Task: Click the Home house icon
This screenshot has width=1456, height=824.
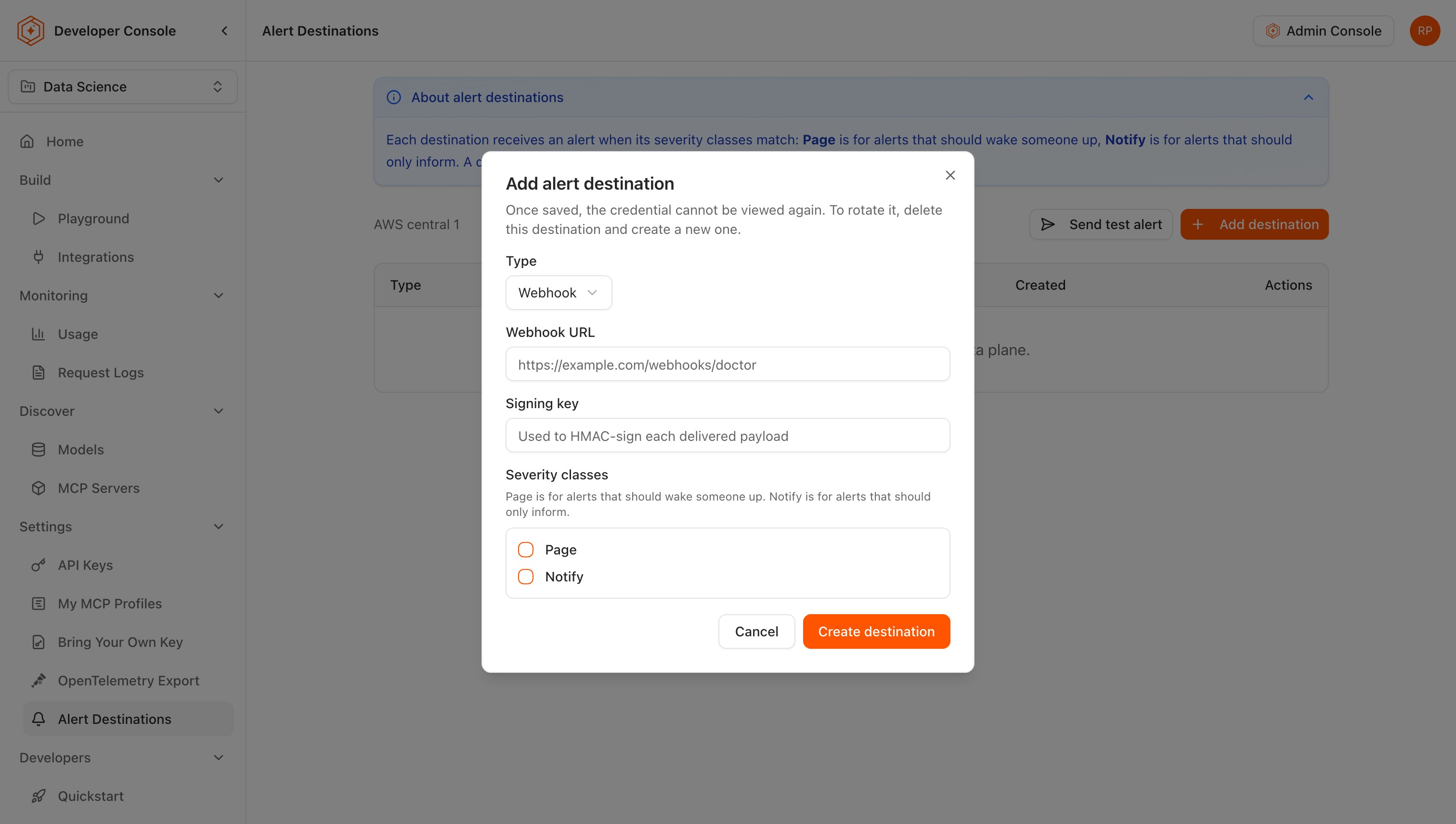Action: click(27, 142)
